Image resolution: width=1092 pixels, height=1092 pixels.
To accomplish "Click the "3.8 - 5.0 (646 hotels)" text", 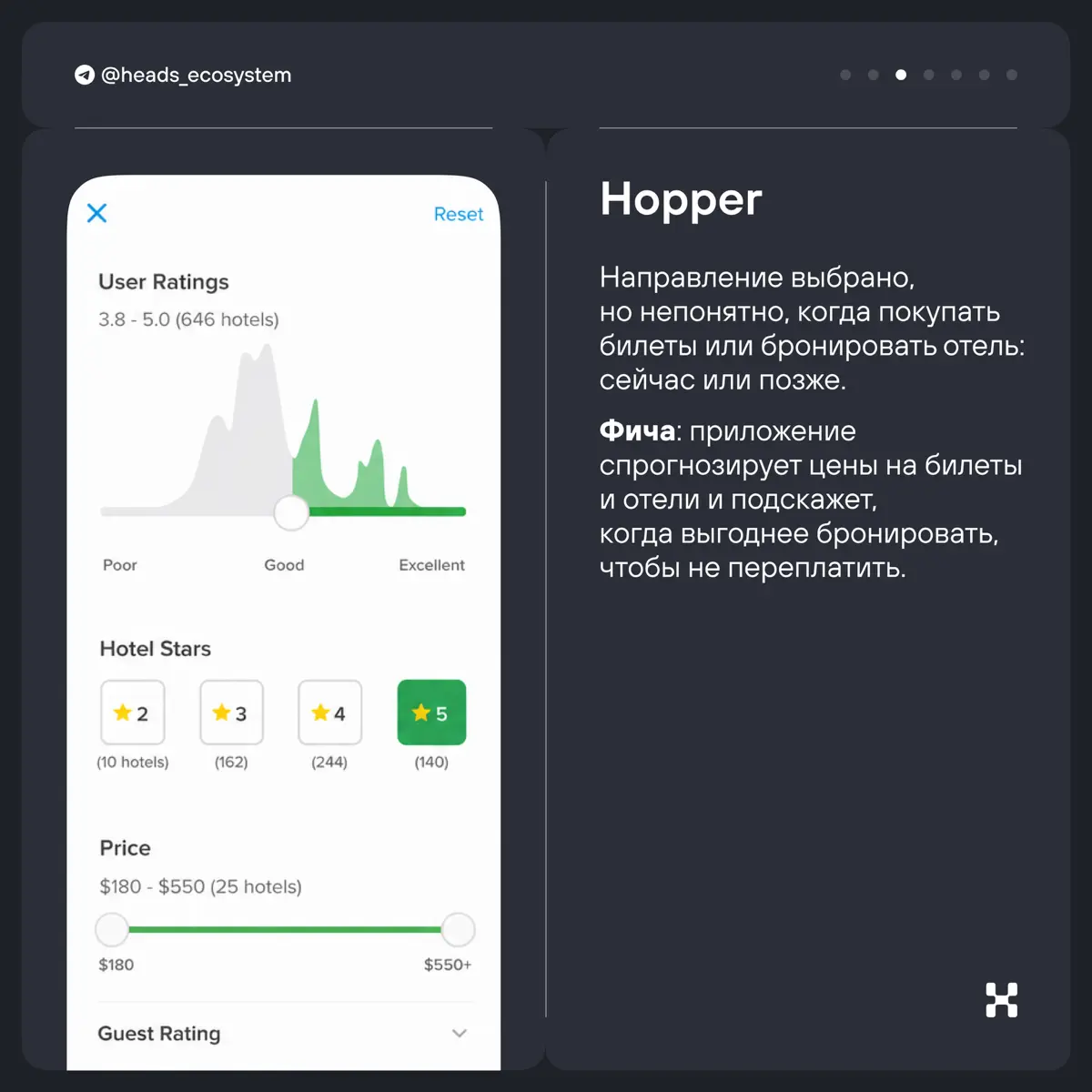I will tap(188, 319).
